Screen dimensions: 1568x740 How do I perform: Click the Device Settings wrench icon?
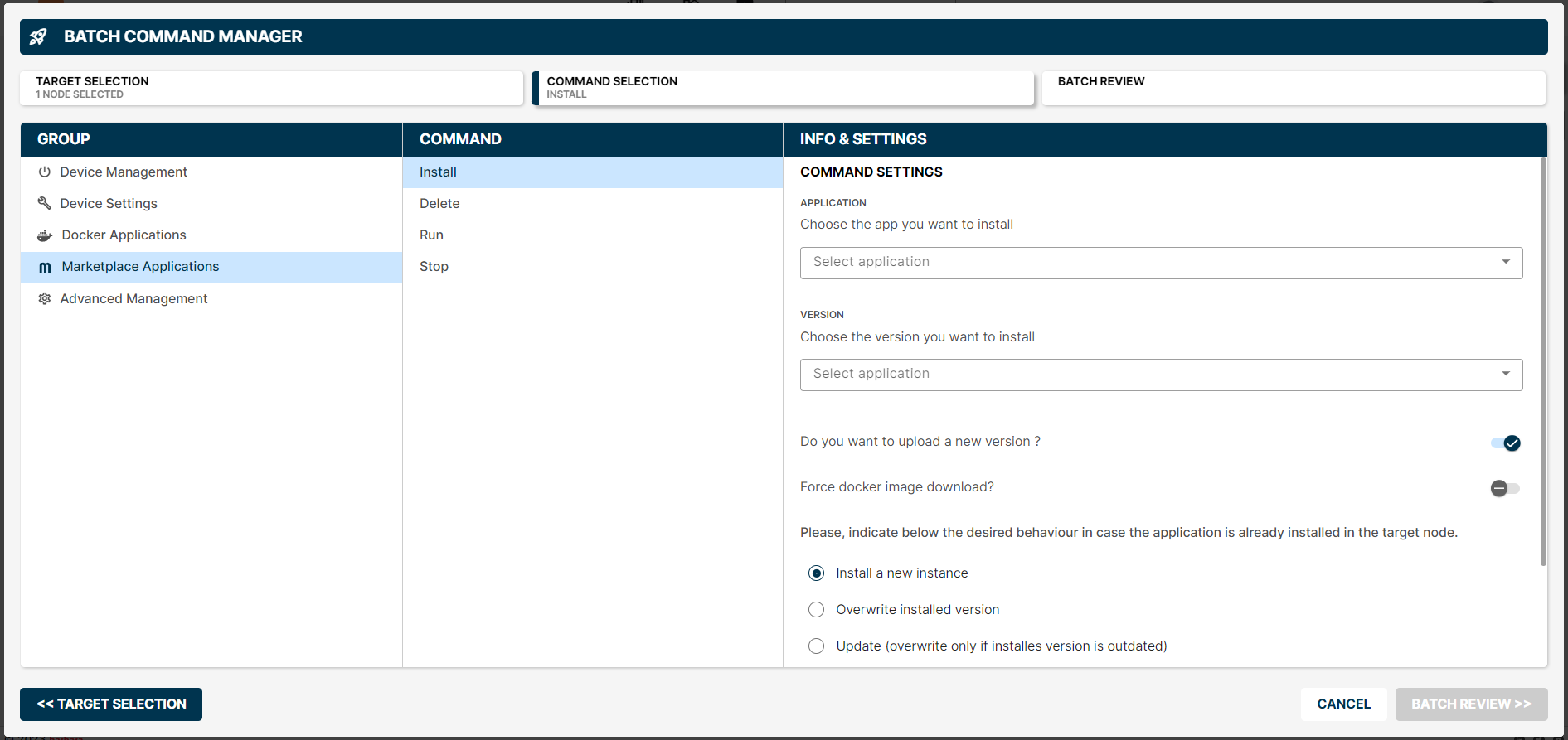click(x=45, y=203)
